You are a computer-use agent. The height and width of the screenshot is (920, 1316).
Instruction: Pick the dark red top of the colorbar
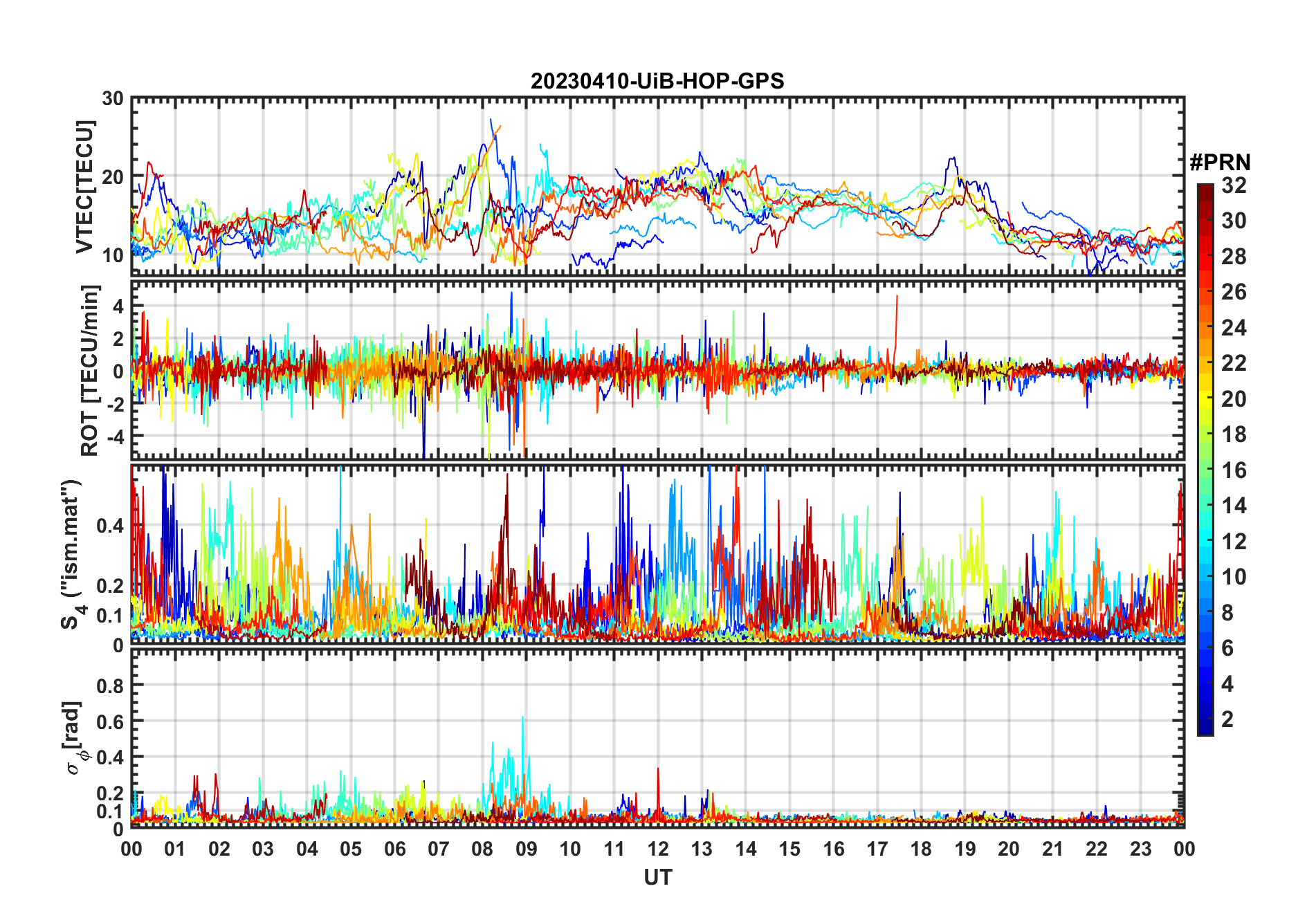pos(1205,188)
